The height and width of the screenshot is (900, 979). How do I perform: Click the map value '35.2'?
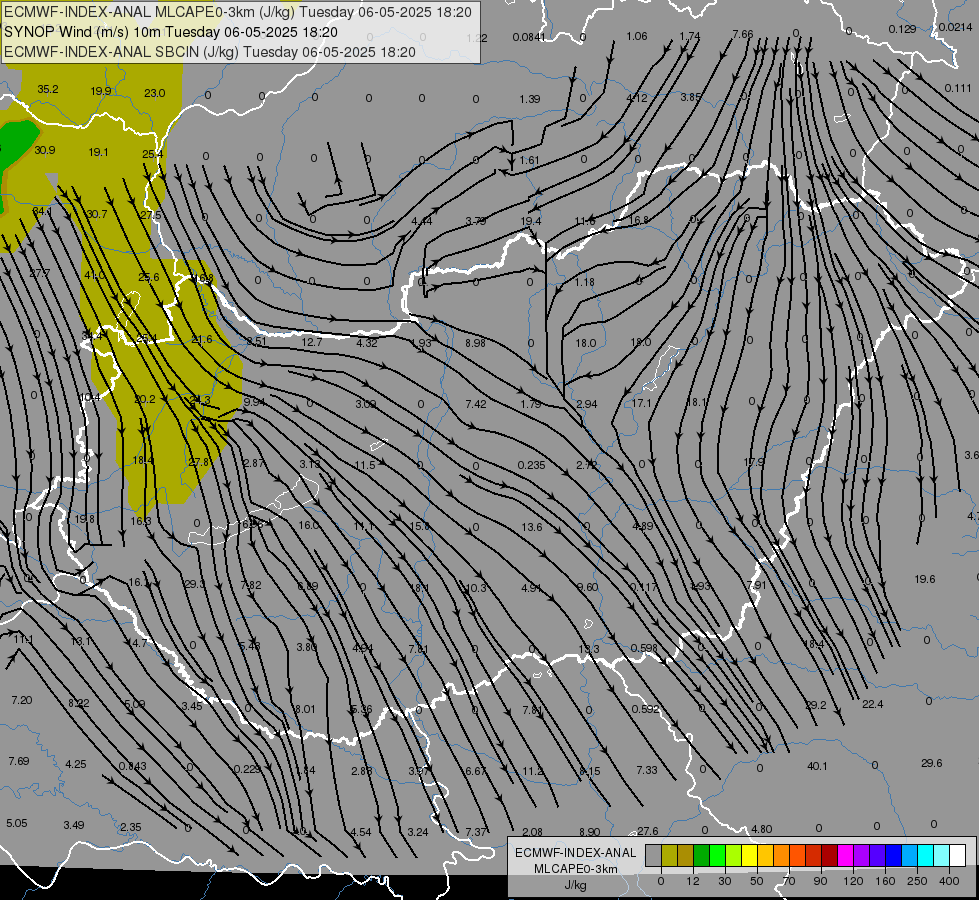click(47, 89)
